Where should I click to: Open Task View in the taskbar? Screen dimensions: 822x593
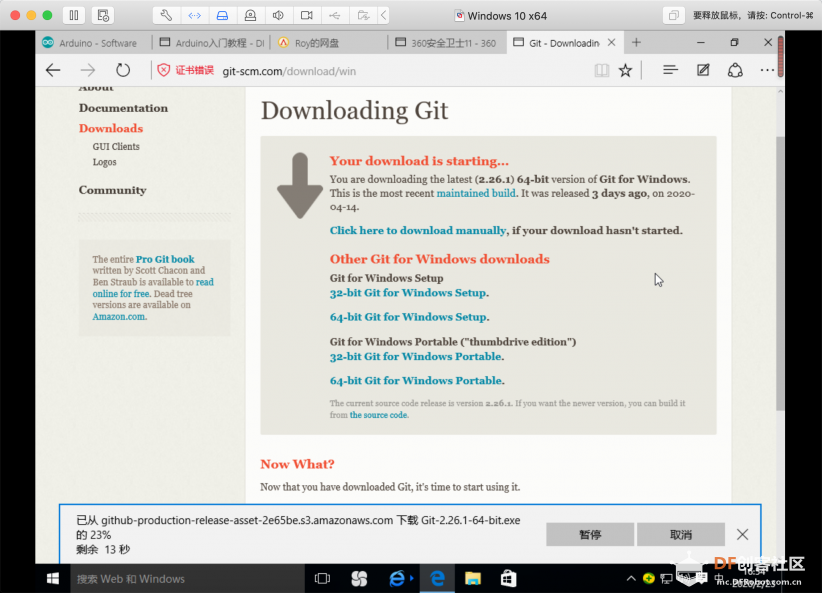[x=322, y=578]
